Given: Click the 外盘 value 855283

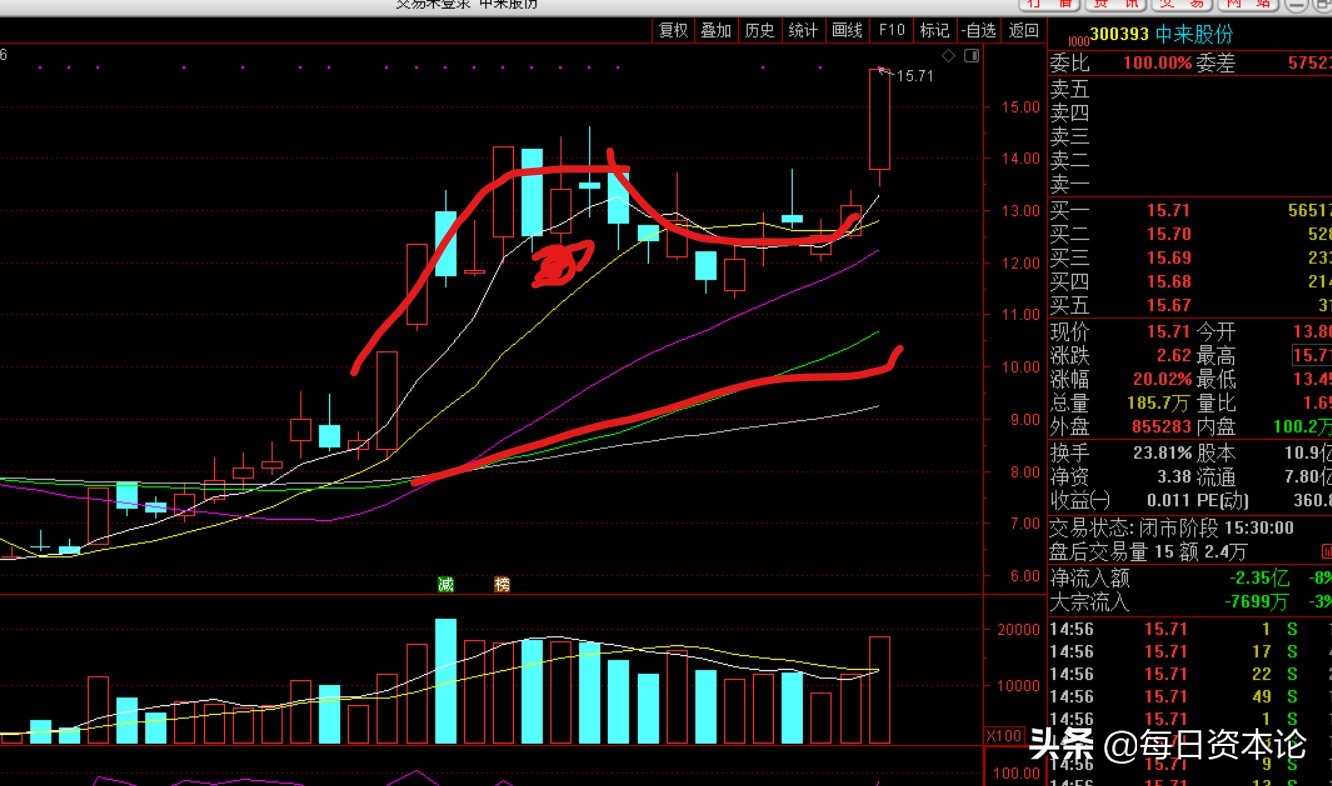Looking at the screenshot, I should [1160, 427].
